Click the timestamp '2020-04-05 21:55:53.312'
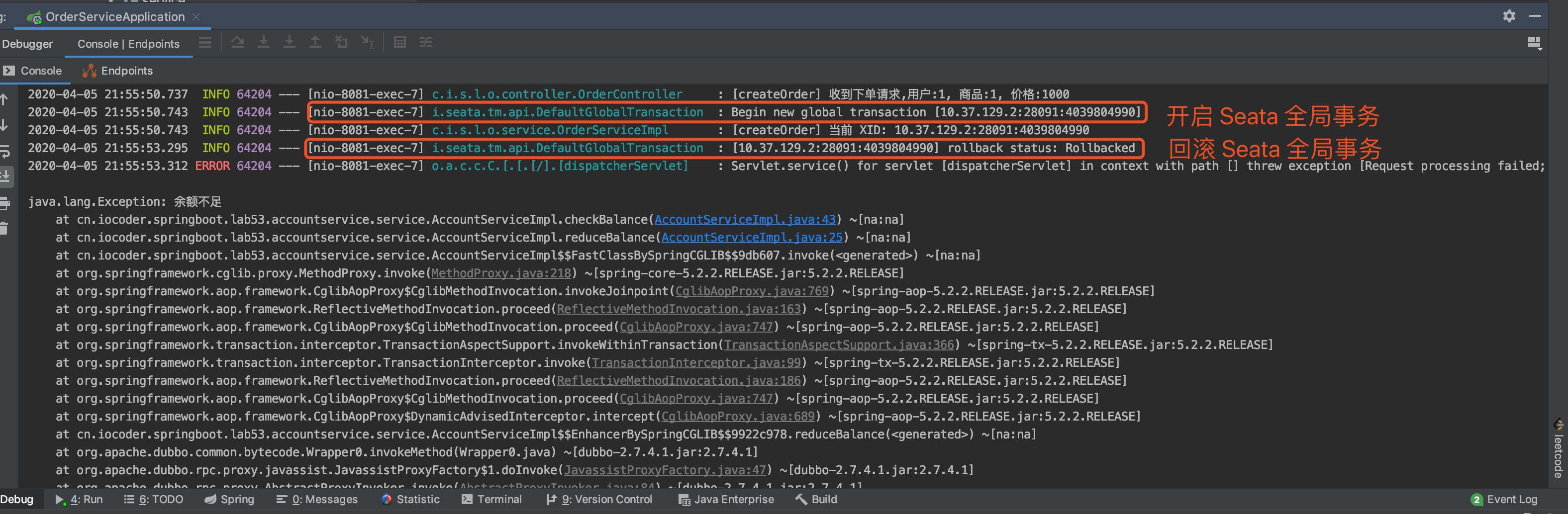This screenshot has width=1568, height=514. [108, 166]
